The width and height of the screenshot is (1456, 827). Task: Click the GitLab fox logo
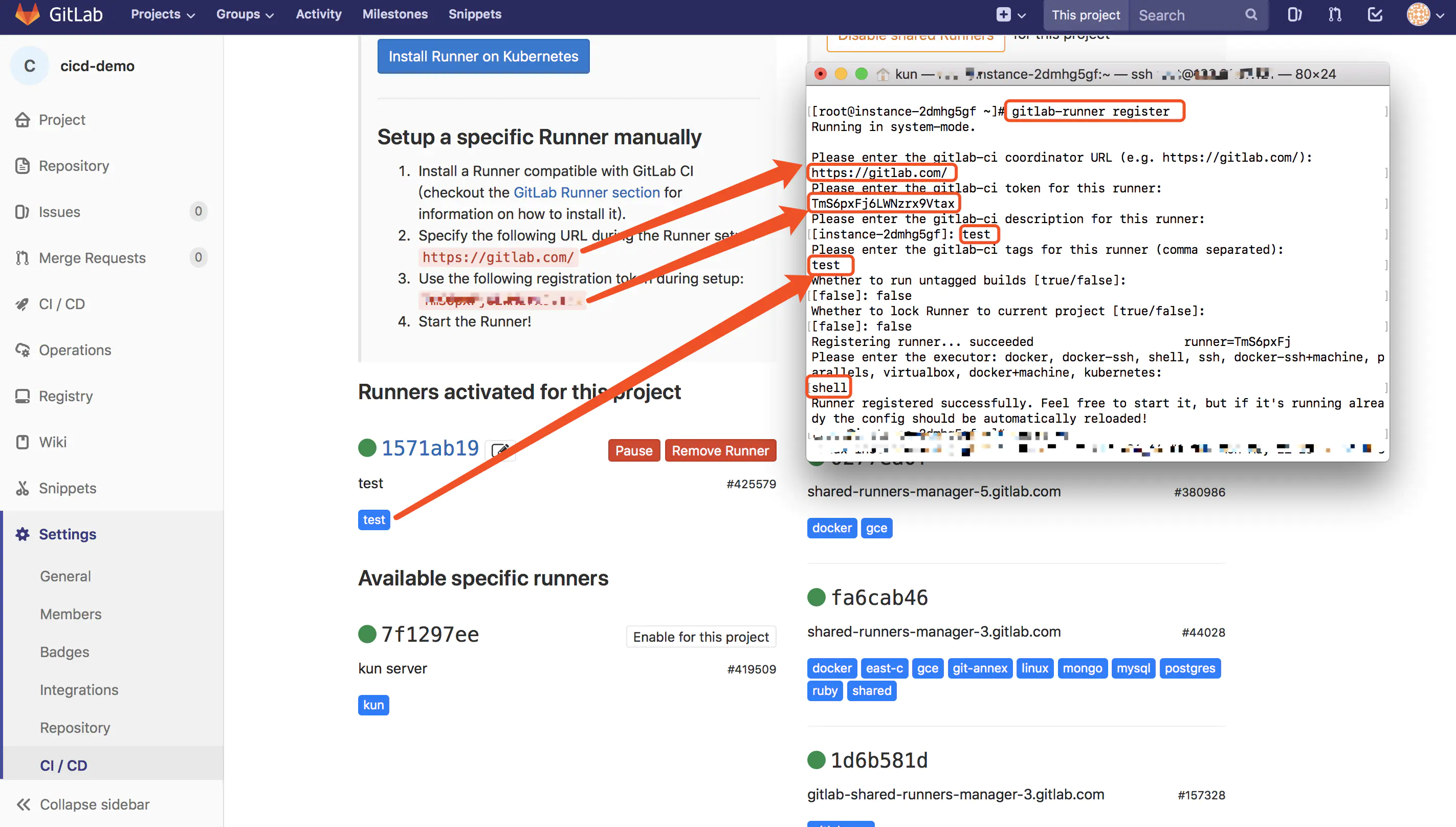pyautogui.click(x=27, y=15)
